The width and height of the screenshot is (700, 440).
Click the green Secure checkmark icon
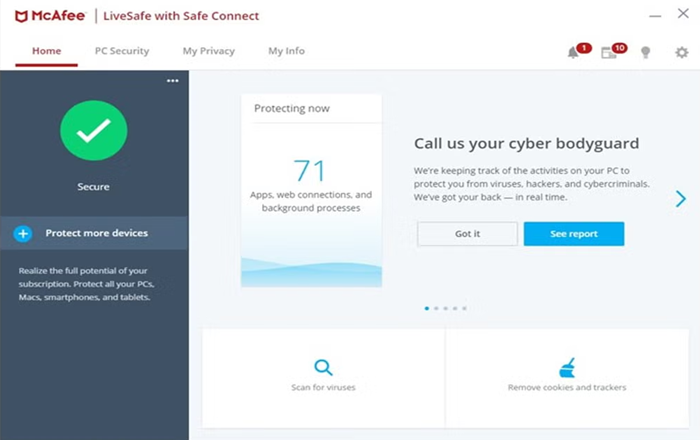(94, 130)
